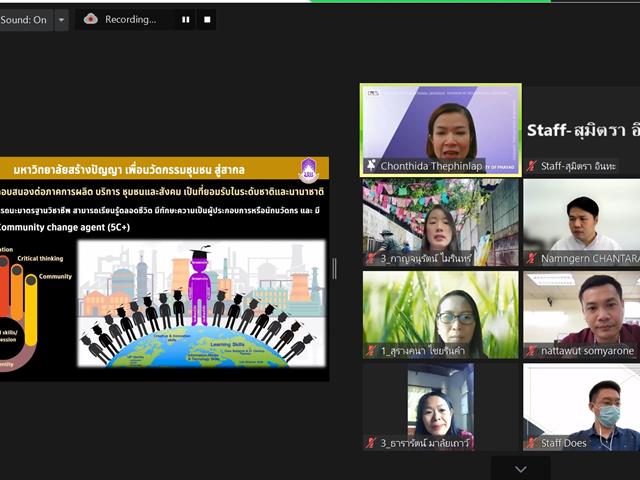Screen dimensions: 640x480
Task: Click 'Community change agent (5C+)' slide text
Action: coord(64,227)
